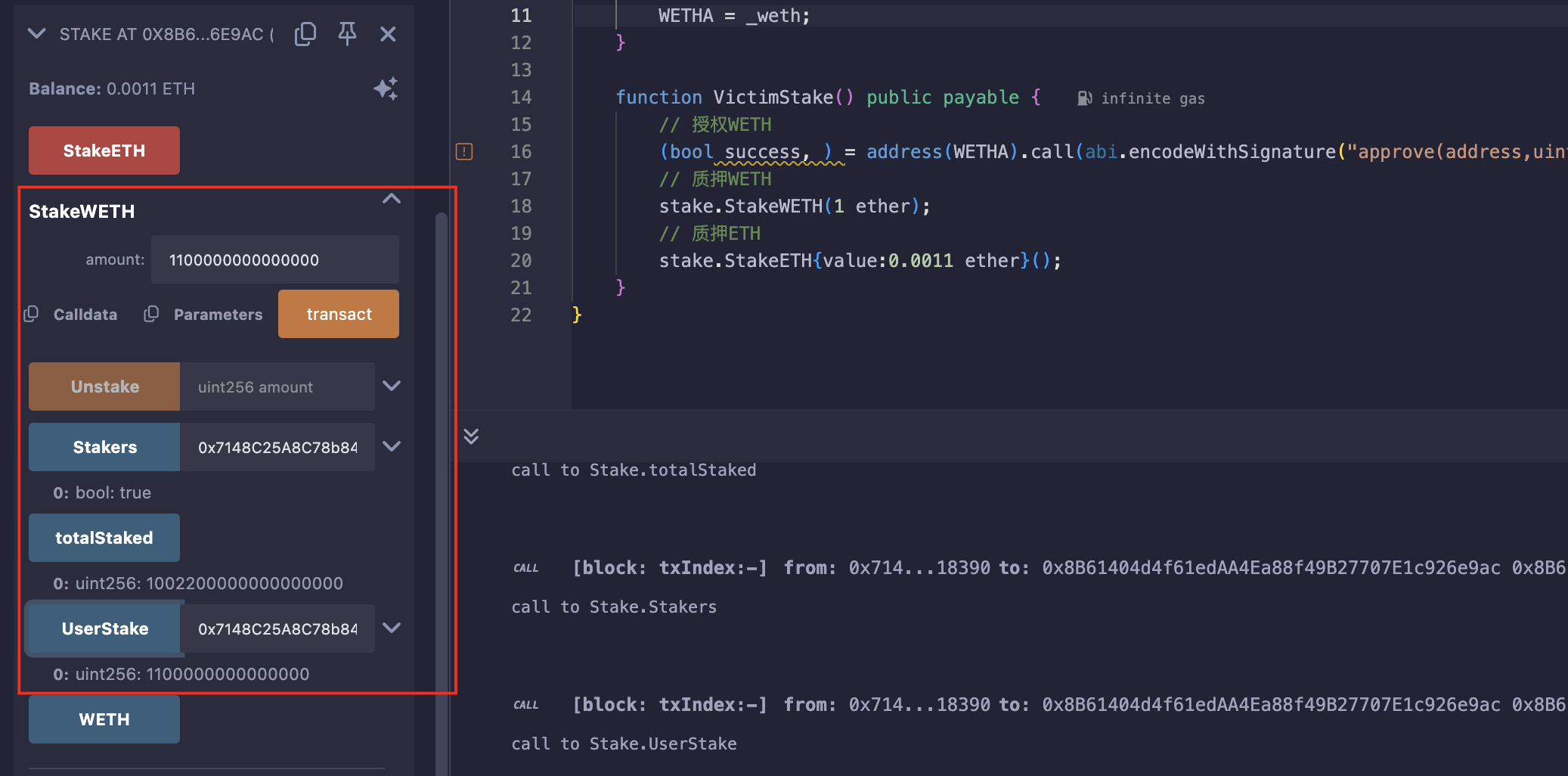Click the StakeETH function button
Viewport: 1568px width, 776px height.
(104, 151)
